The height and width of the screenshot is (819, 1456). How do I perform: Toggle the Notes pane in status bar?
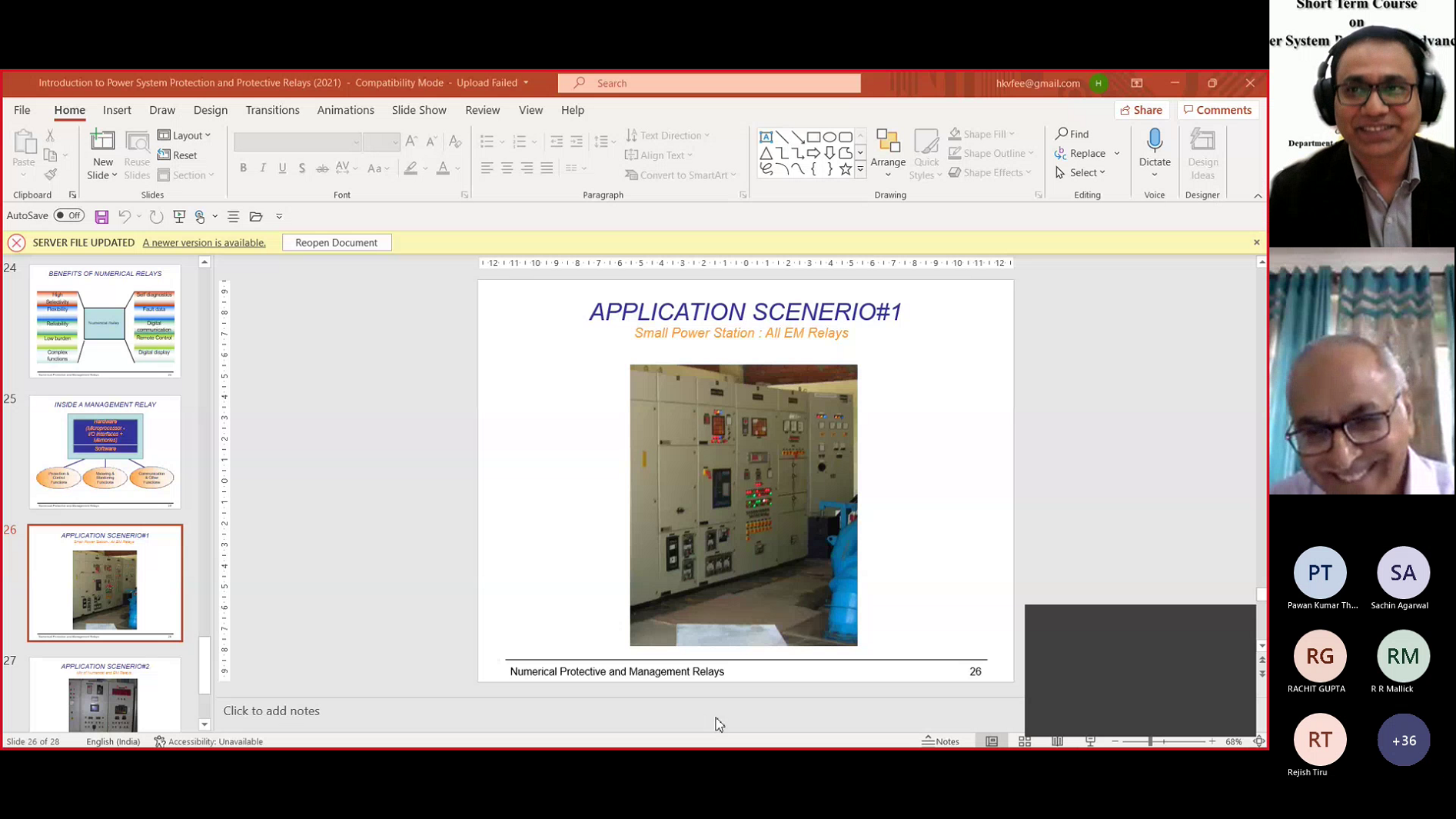click(941, 741)
